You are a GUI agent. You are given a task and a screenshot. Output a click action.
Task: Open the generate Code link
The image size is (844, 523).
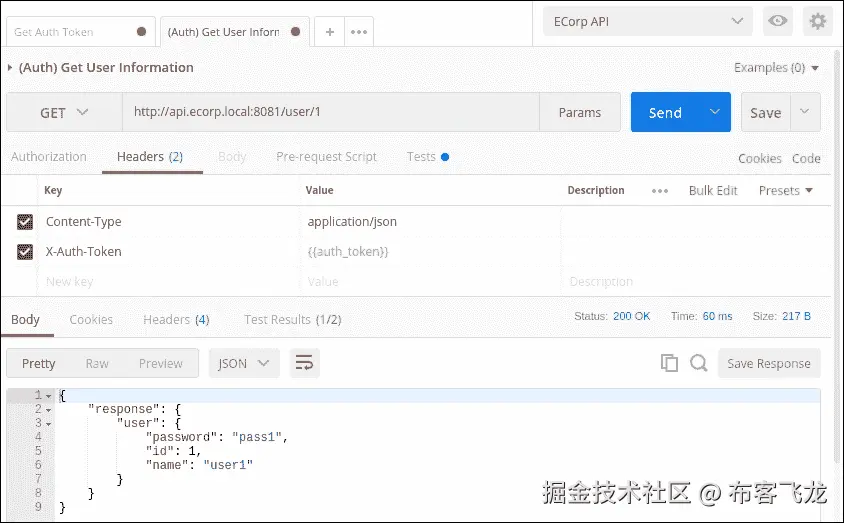[806, 158]
